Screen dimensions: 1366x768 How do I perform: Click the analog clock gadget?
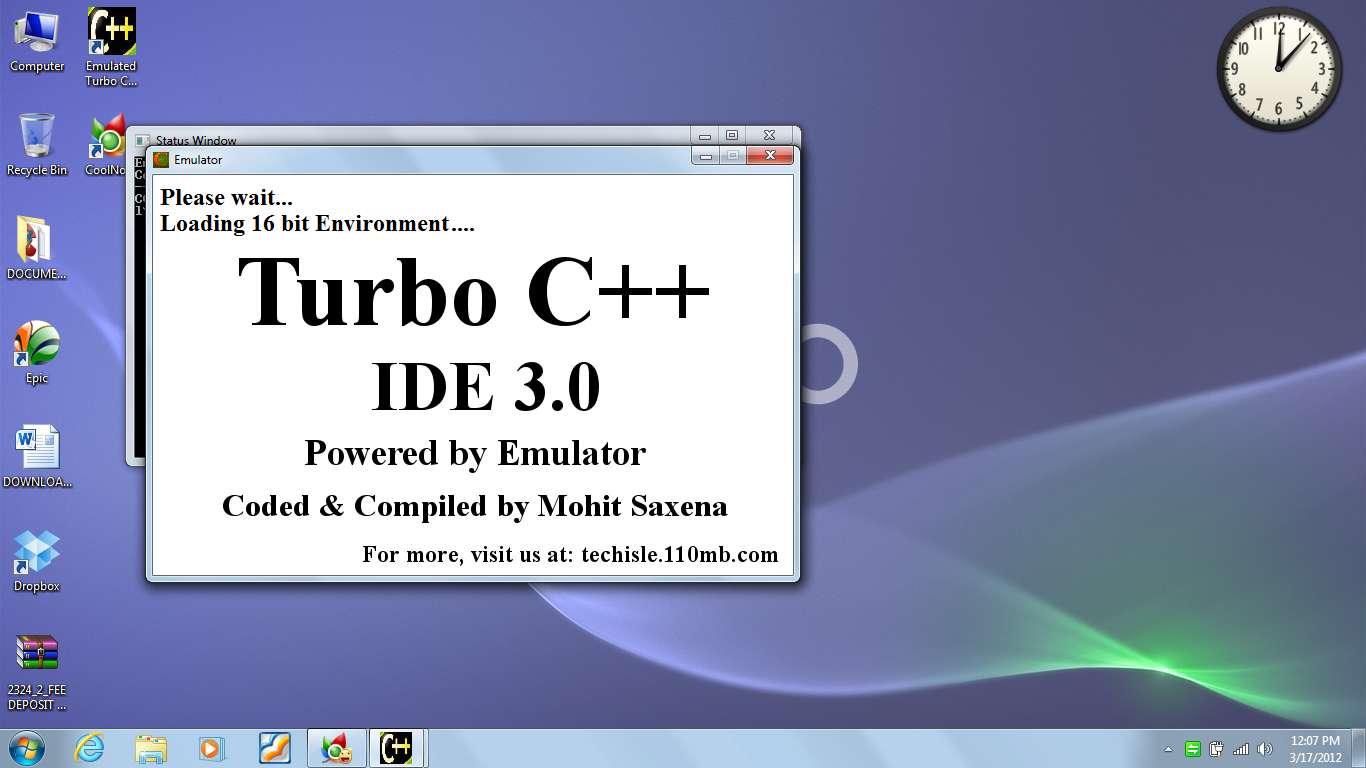click(x=1278, y=70)
